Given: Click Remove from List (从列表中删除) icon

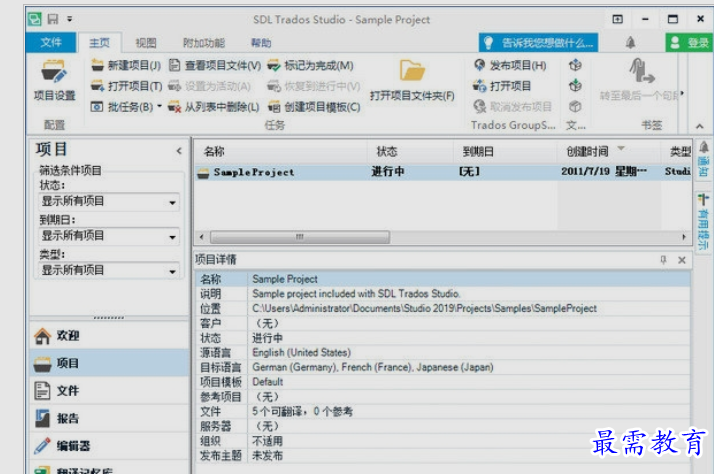Looking at the screenshot, I should coord(174,107).
